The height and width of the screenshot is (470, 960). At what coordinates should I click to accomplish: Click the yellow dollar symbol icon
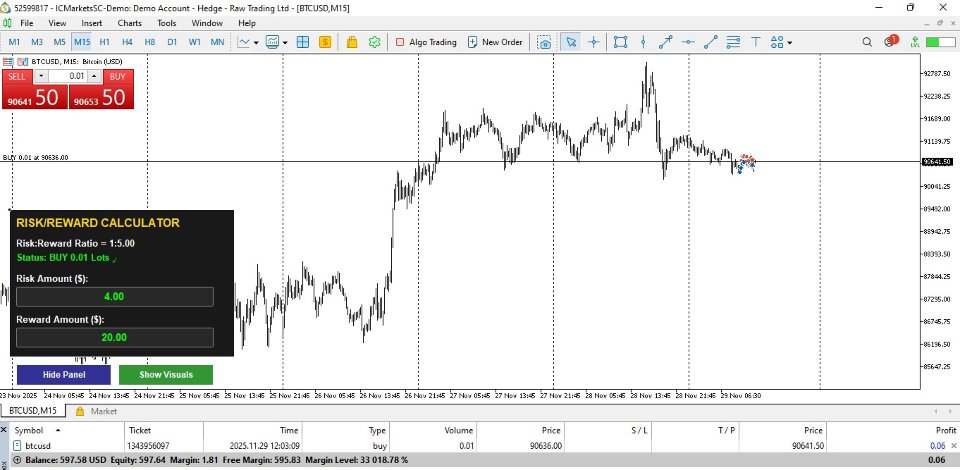click(325, 42)
